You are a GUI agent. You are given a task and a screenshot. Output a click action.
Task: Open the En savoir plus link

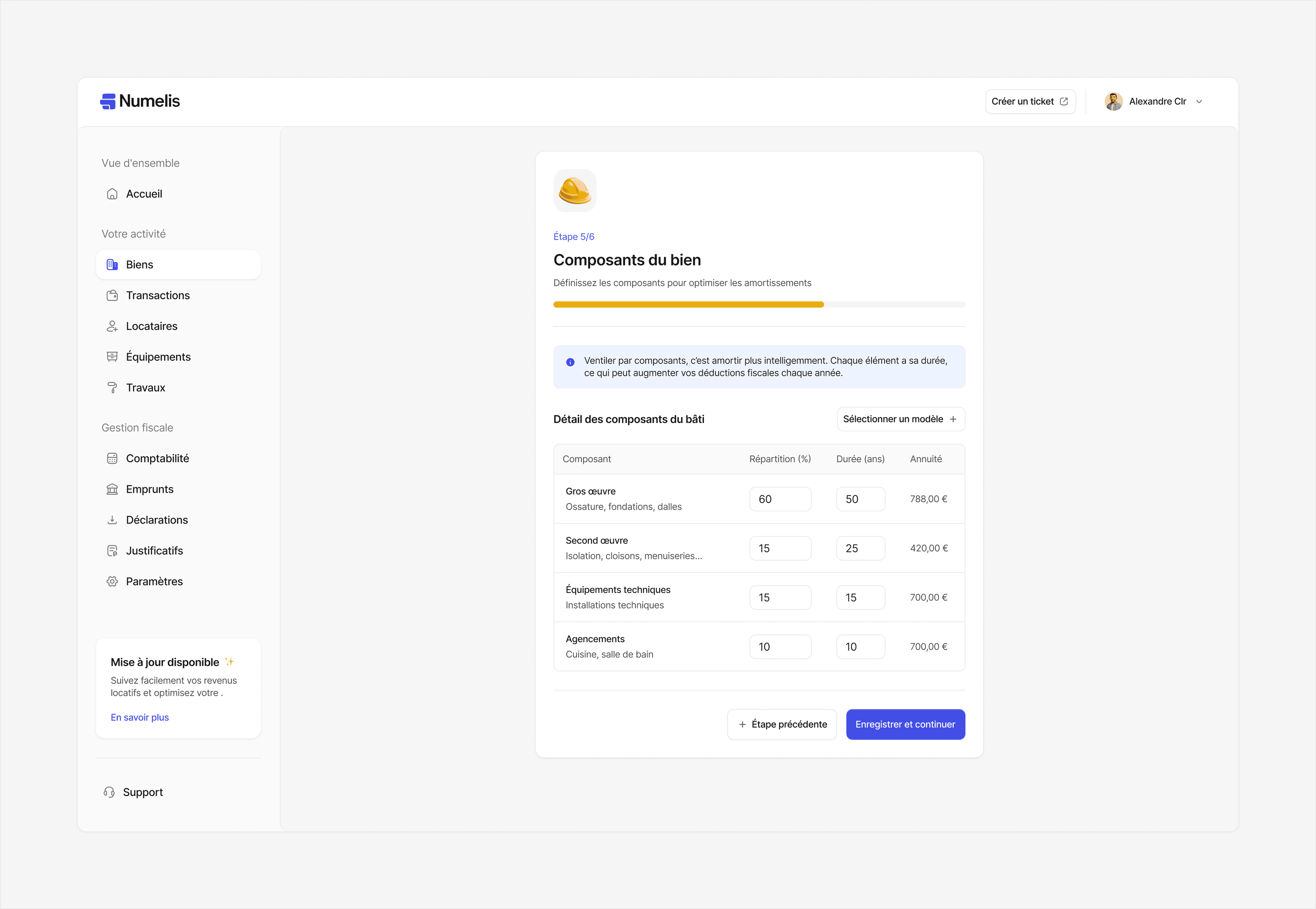tap(139, 717)
